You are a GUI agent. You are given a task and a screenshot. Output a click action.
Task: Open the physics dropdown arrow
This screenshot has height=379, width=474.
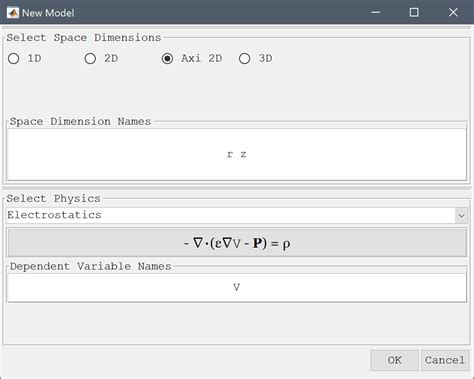click(x=461, y=215)
